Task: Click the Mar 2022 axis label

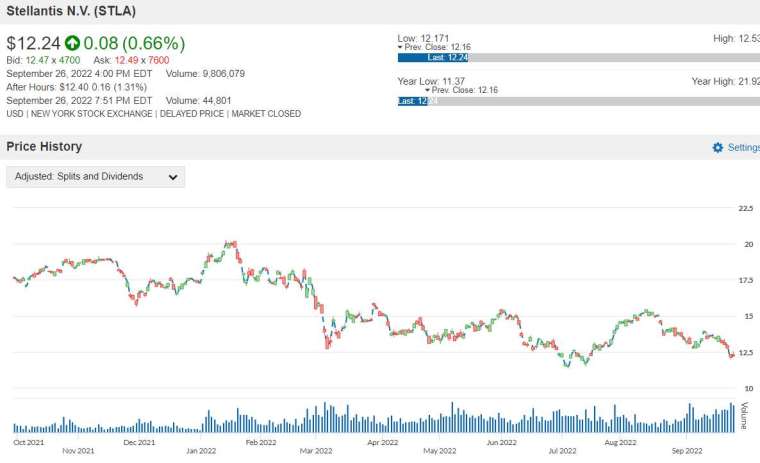Action: click(x=316, y=451)
